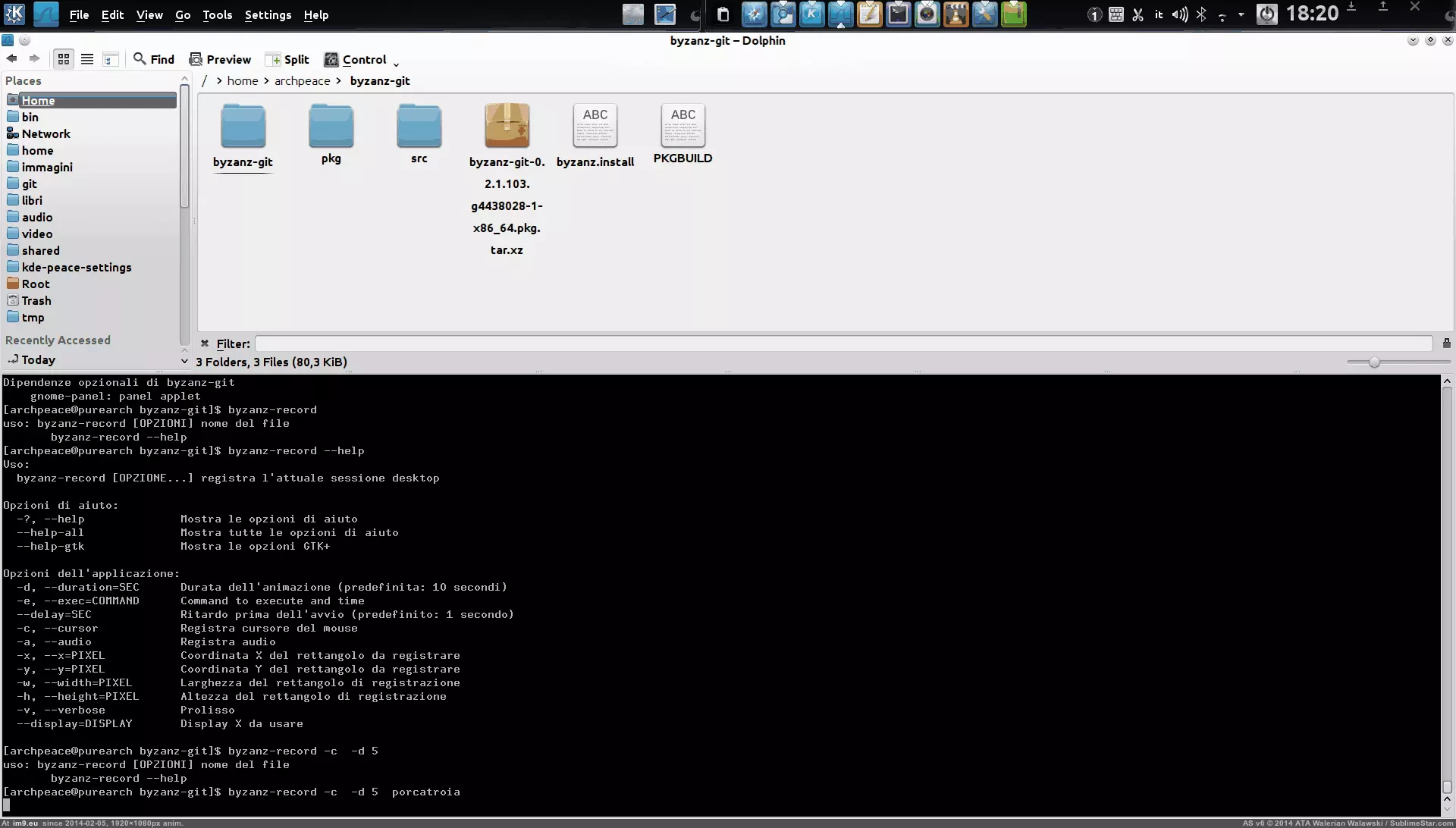Open the View menu
Image resolution: width=1456 pixels, height=828 pixels.
click(149, 14)
